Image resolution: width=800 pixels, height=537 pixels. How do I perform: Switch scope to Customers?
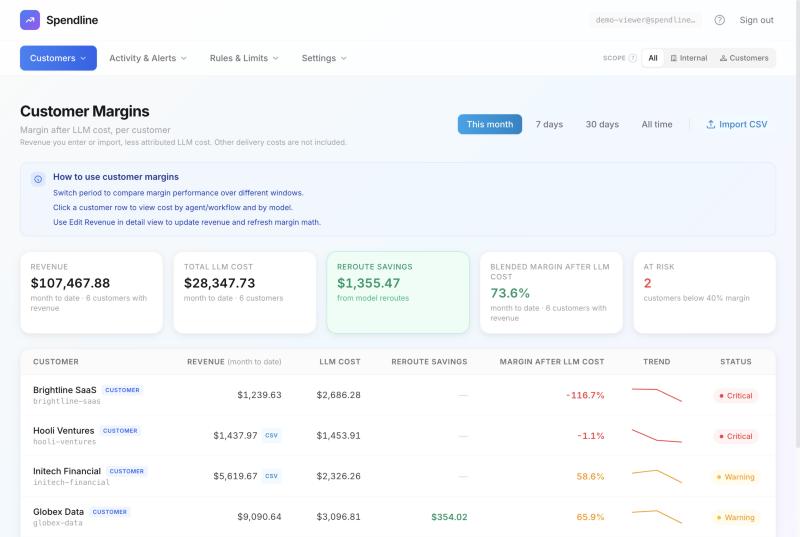click(x=744, y=58)
